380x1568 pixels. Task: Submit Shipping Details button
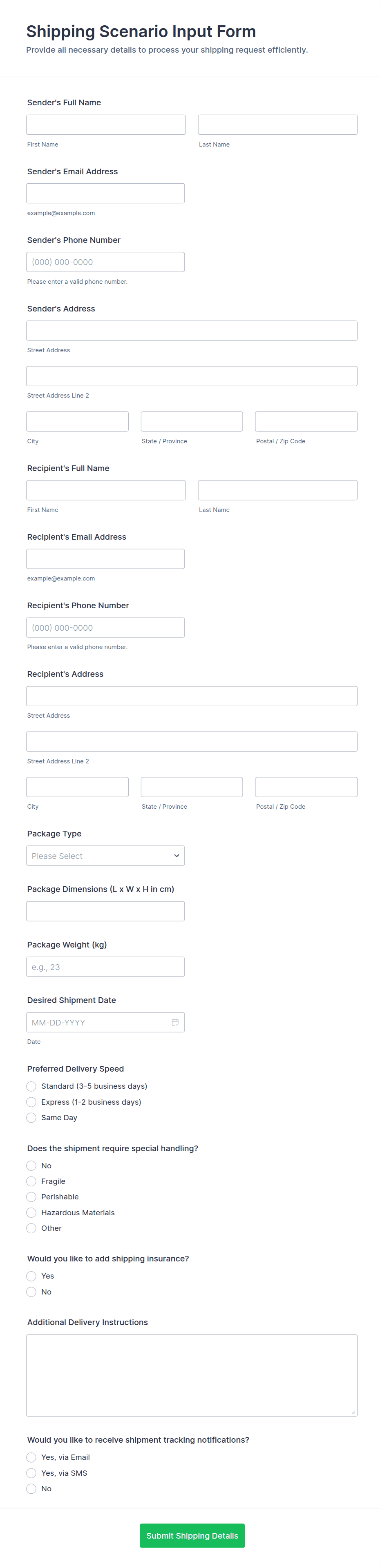coord(192,1536)
